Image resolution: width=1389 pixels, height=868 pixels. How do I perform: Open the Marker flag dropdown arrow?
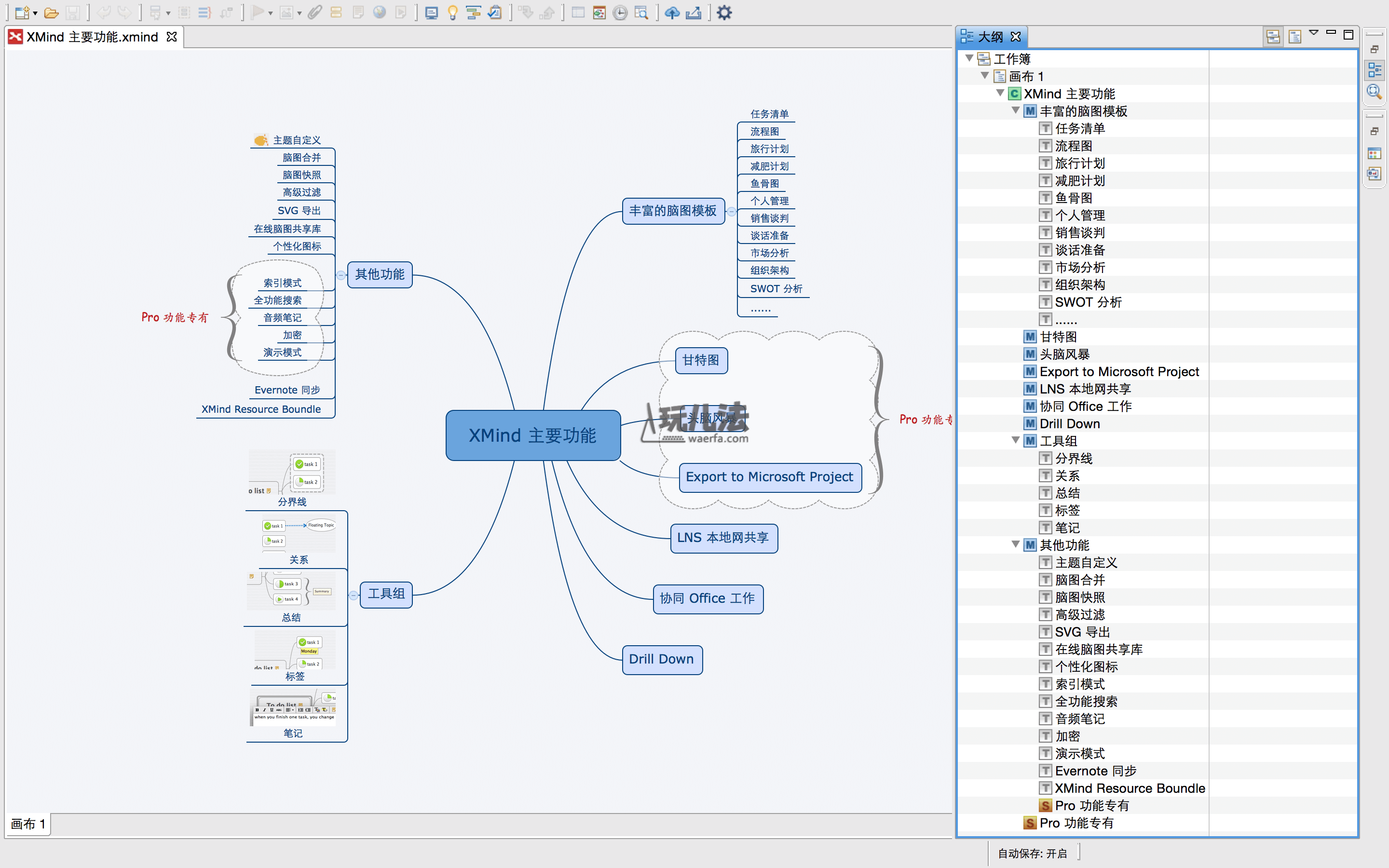271,13
